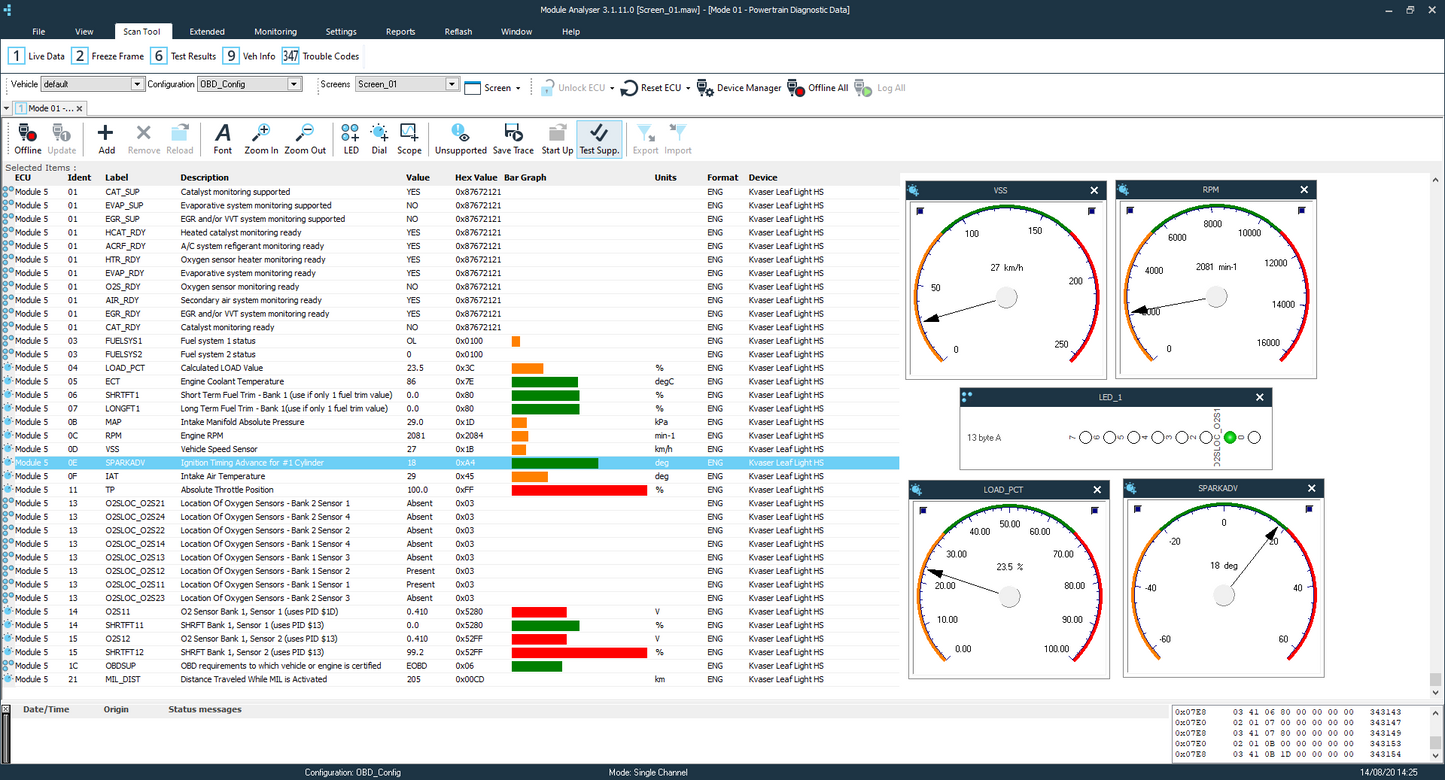
Task: Open the Font tool
Action: click(x=223, y=138)
